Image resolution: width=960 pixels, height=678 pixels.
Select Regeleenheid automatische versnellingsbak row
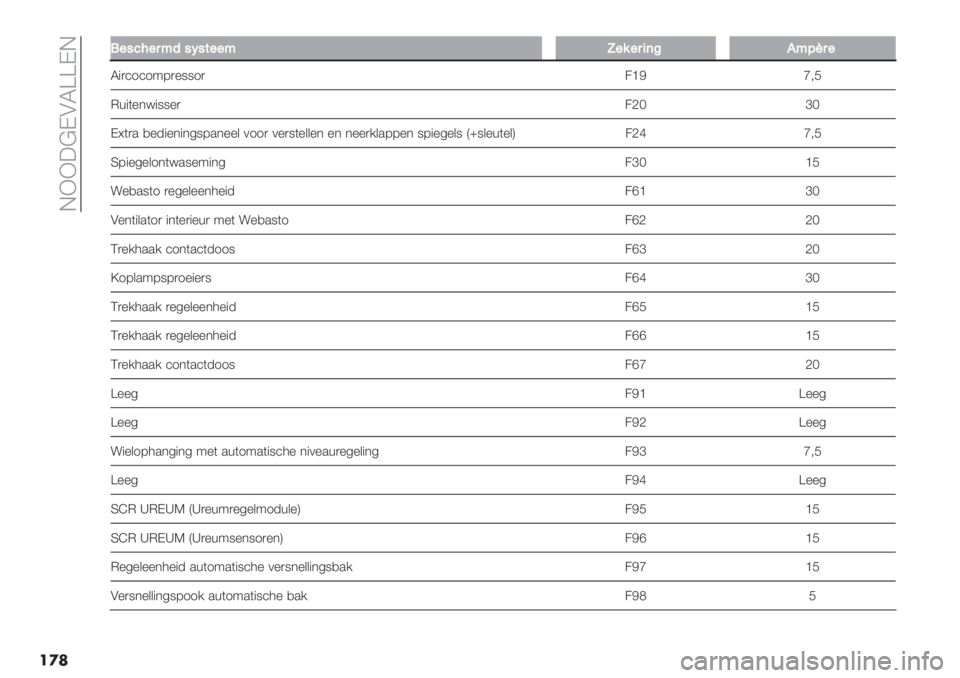pos(503,567)
